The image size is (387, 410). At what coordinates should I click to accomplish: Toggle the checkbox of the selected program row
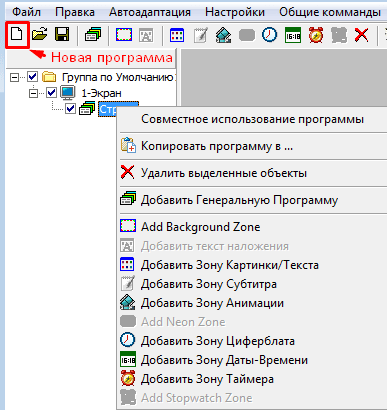click(70, 108)
